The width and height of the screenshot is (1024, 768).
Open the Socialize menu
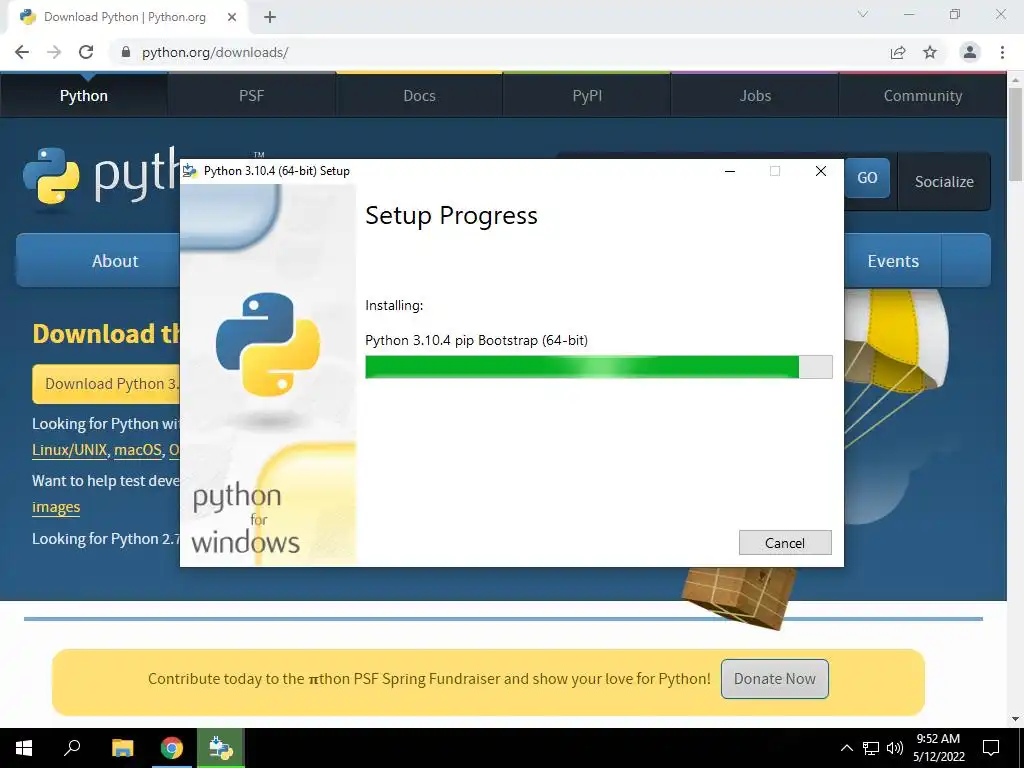(x=944, y=182)
